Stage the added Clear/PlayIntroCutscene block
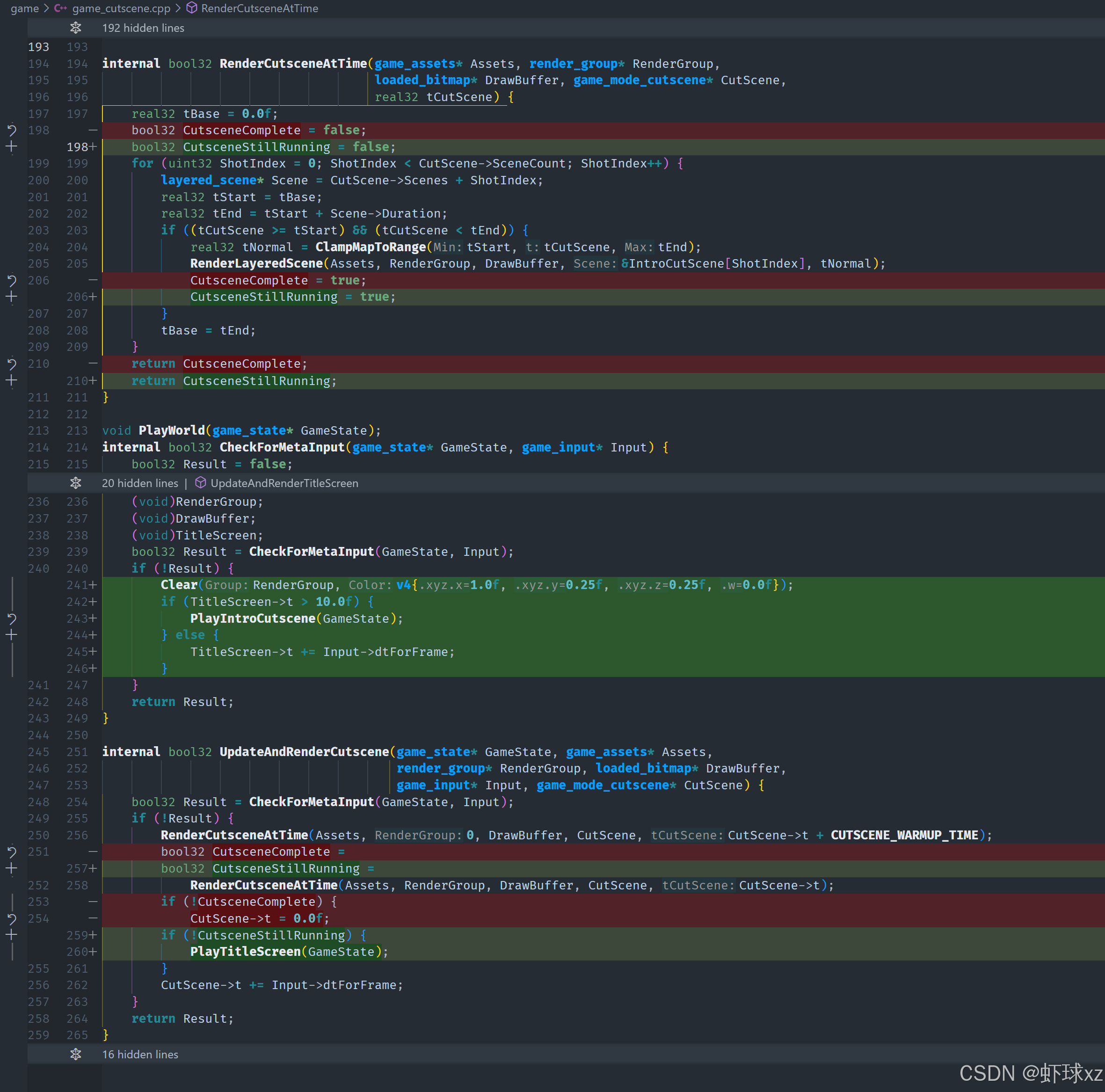The image size is (1105, 1092). pyautogui.click(x=11, y=635)
